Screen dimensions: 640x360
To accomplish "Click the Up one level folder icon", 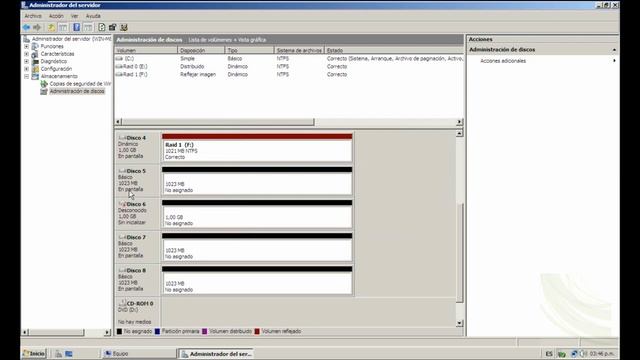I will 51,27.
